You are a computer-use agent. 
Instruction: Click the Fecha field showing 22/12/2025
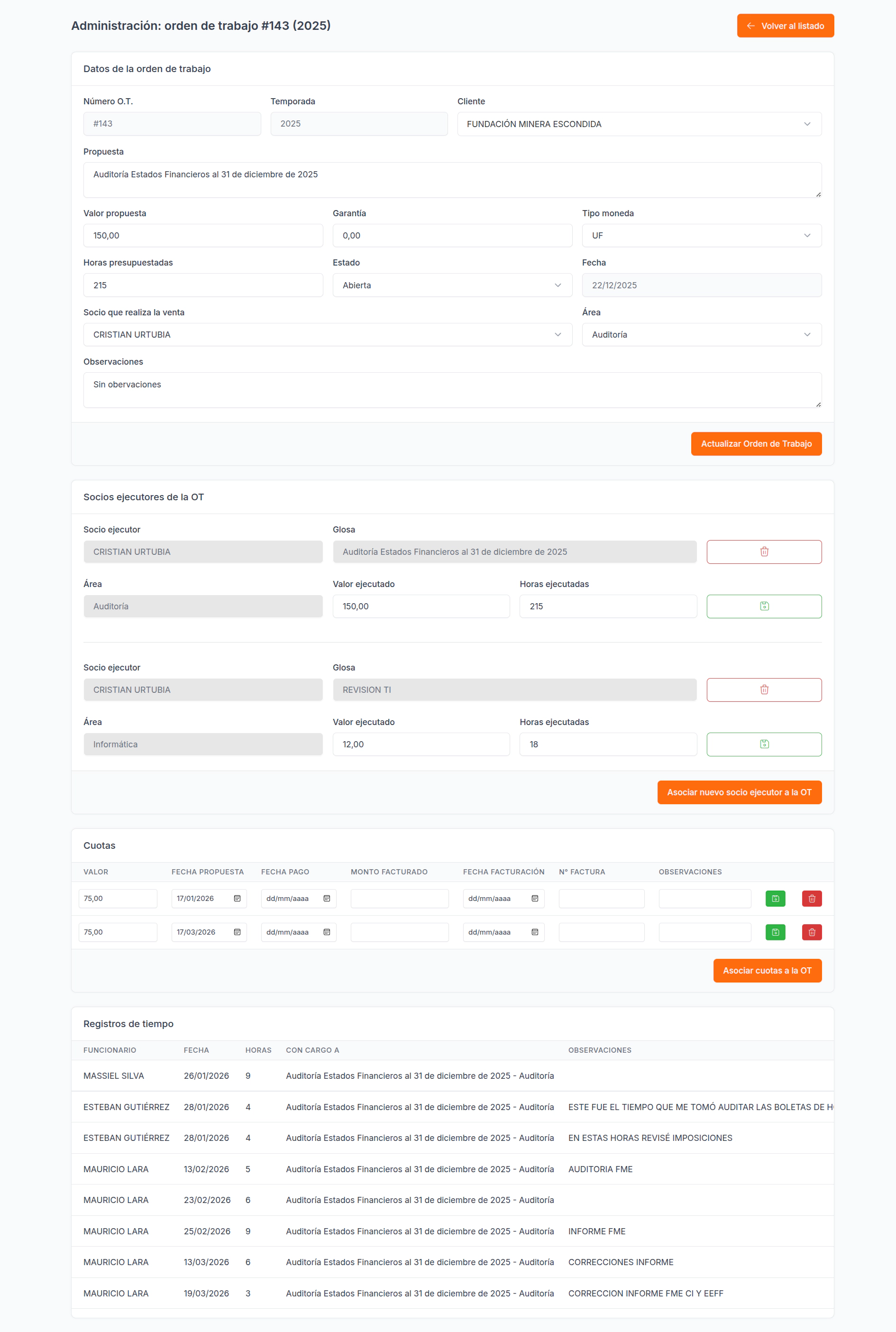pyautogui.click(x=701, y=285)
